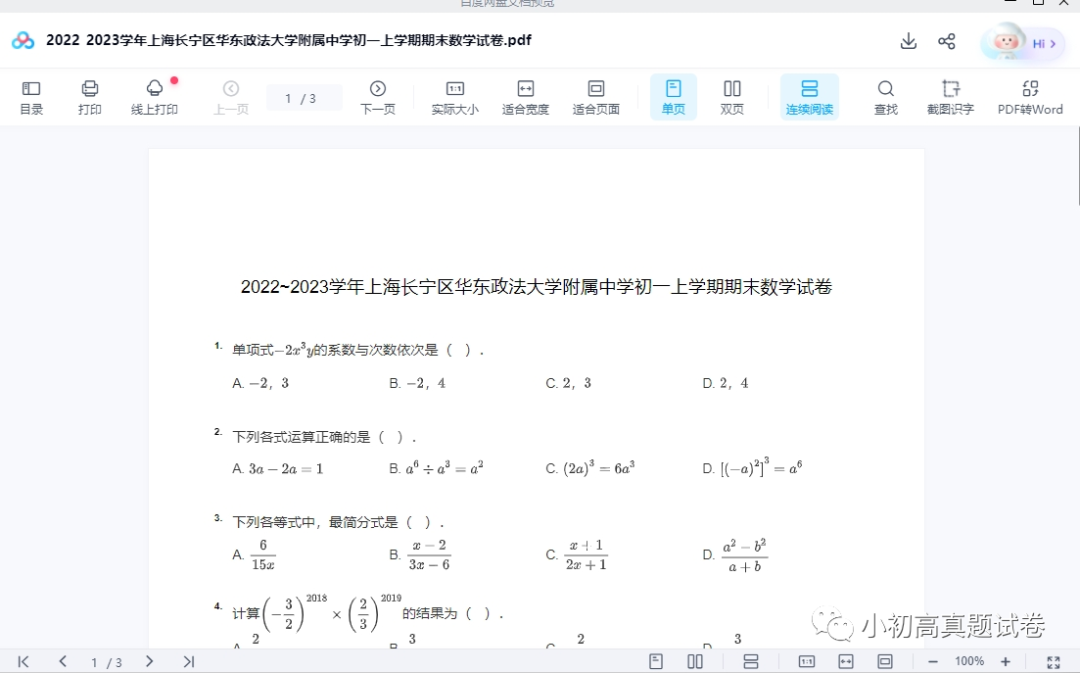Click question 1 option D. 2, 4
Viewport: 1080px width, 673px height.
(x=725, y=383)
